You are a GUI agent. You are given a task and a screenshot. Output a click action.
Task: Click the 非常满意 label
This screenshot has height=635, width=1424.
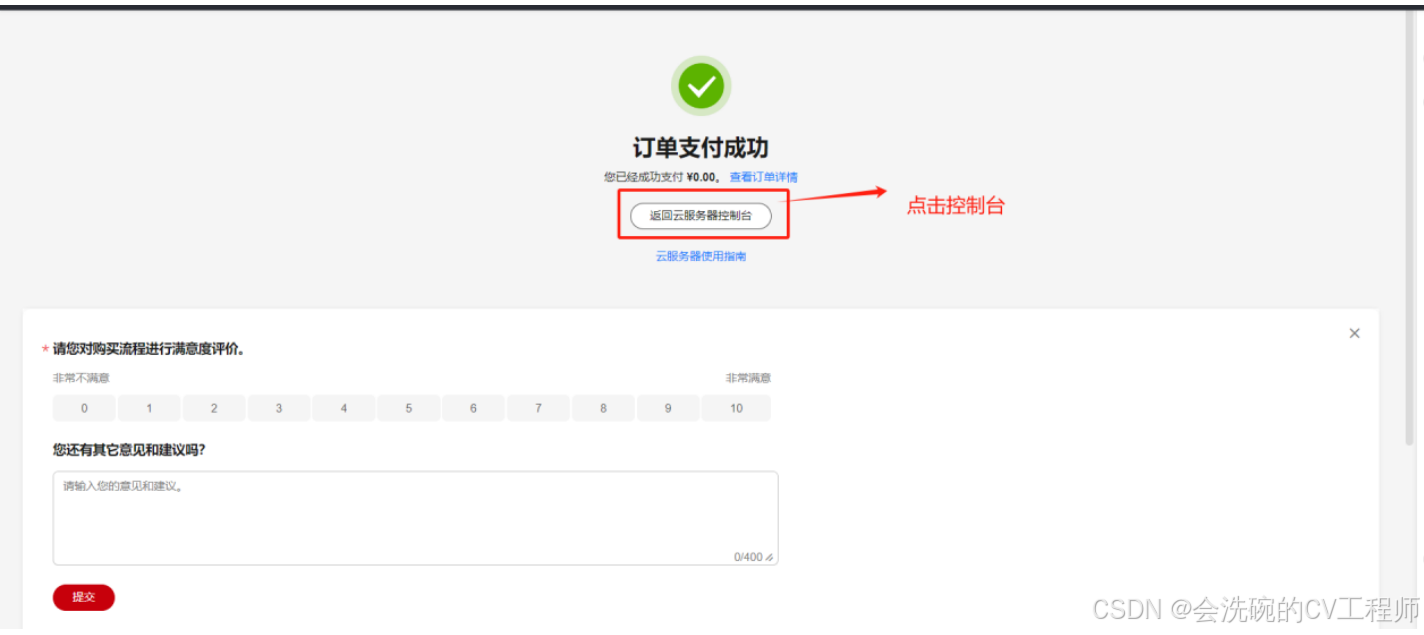click(x=748, y=378)
